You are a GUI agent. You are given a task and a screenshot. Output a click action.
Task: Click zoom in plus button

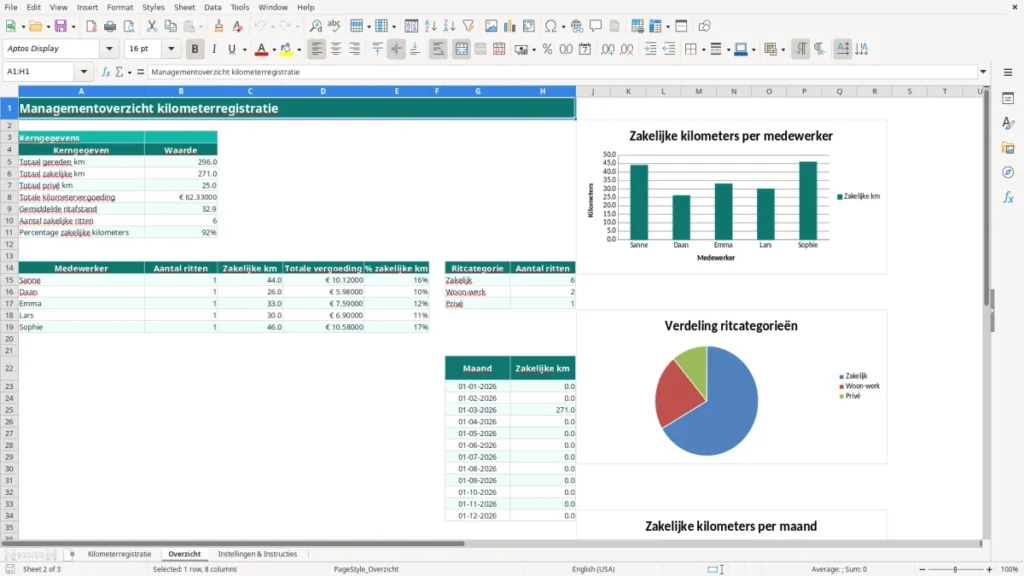(989, 569)
